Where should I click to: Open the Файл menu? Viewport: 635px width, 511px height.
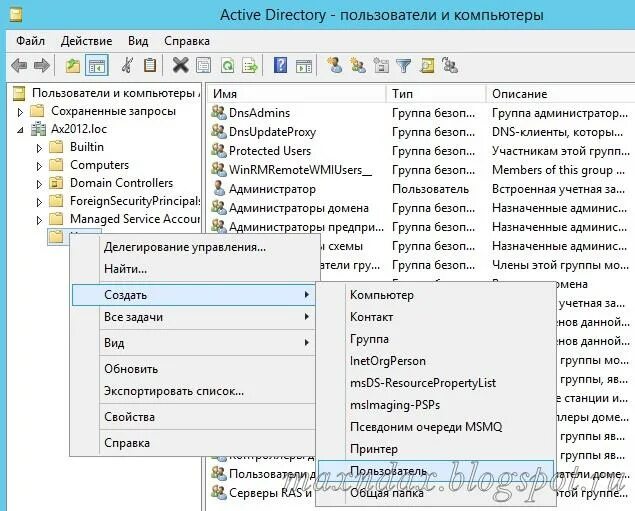point(30,41)
